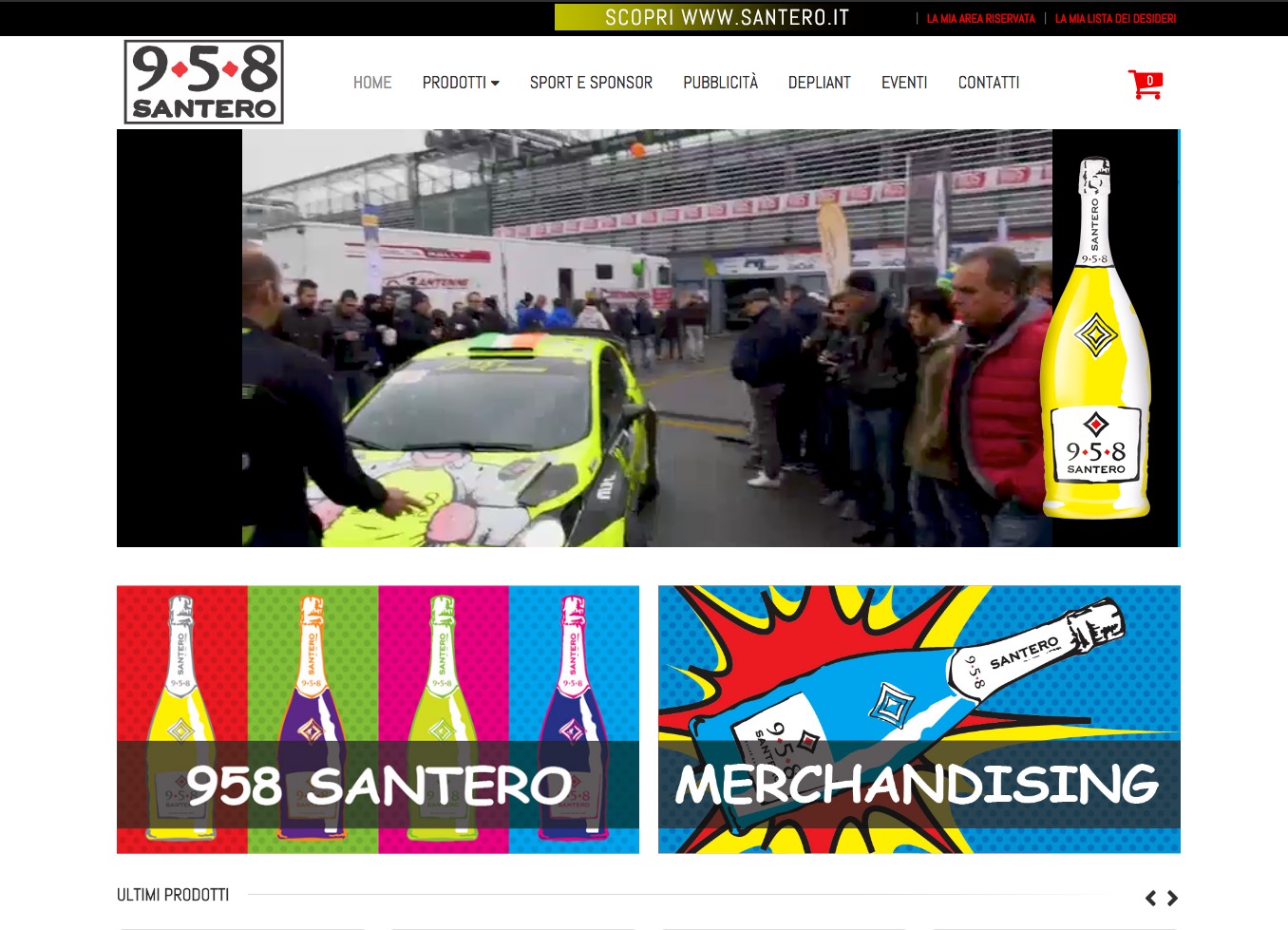The width and height of the screenshot is (1288, 930).
Task: Open the EVENTI menu item
Action: click(x=904, y=83)
